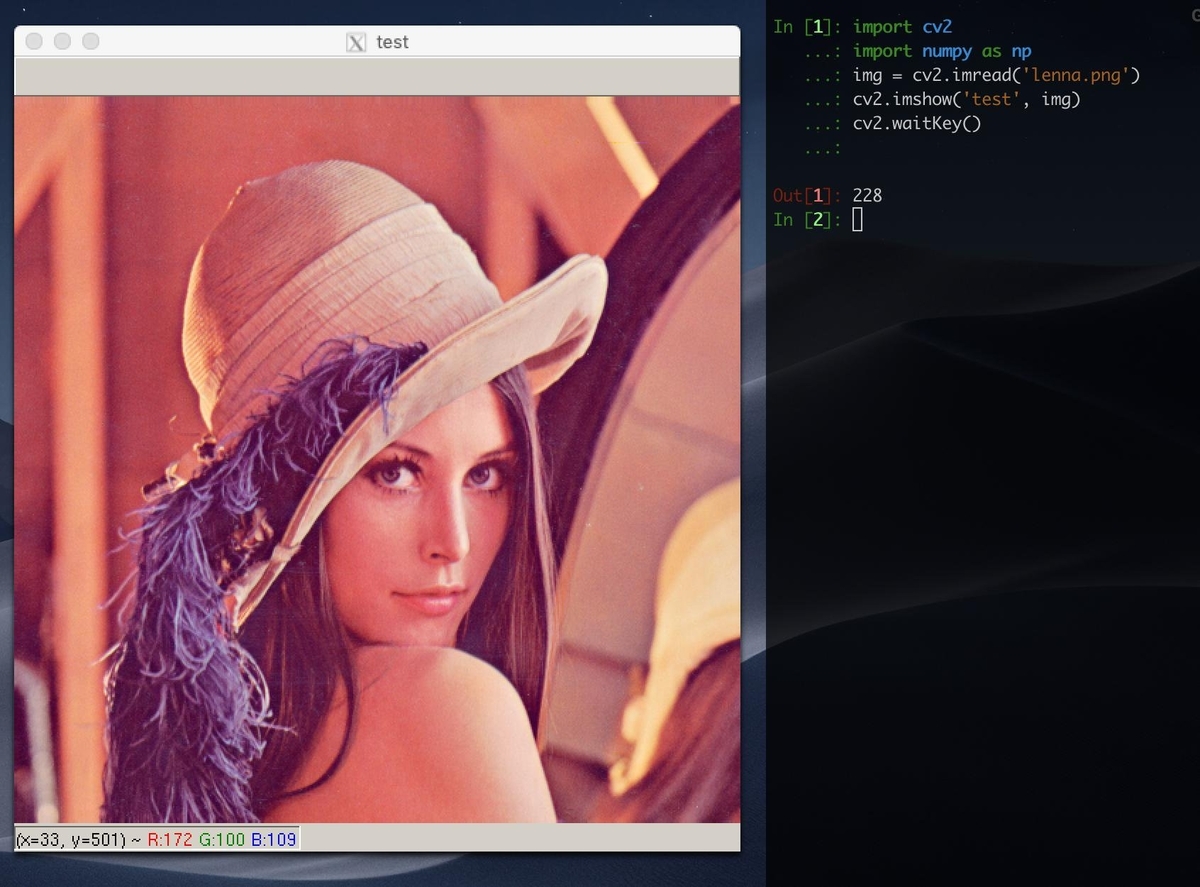Click the cv2.imread('lenna.png') line
The image size is (1200, 887).
996,75
